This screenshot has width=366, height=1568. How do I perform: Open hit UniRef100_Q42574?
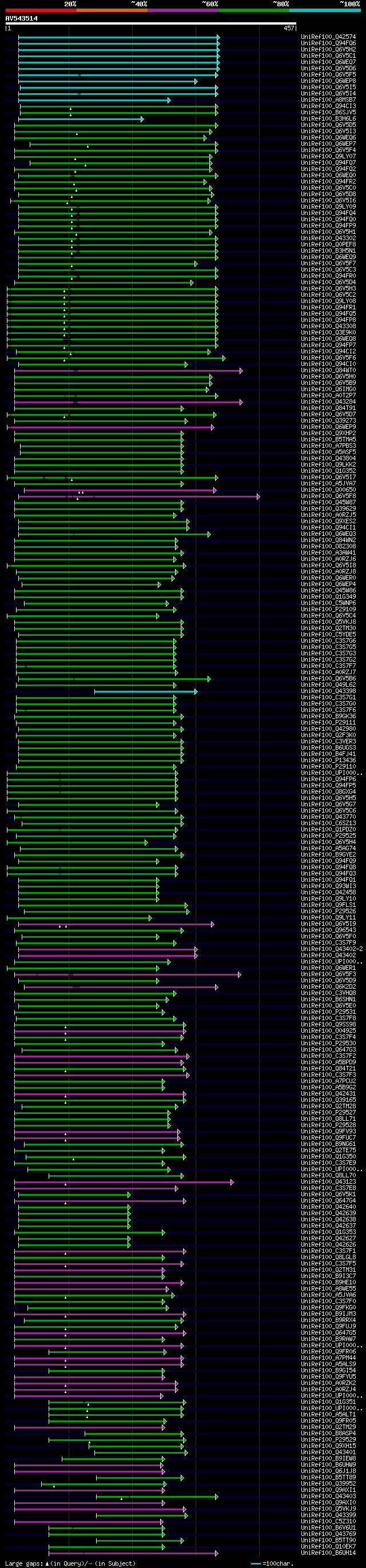(x=328, y=37)
